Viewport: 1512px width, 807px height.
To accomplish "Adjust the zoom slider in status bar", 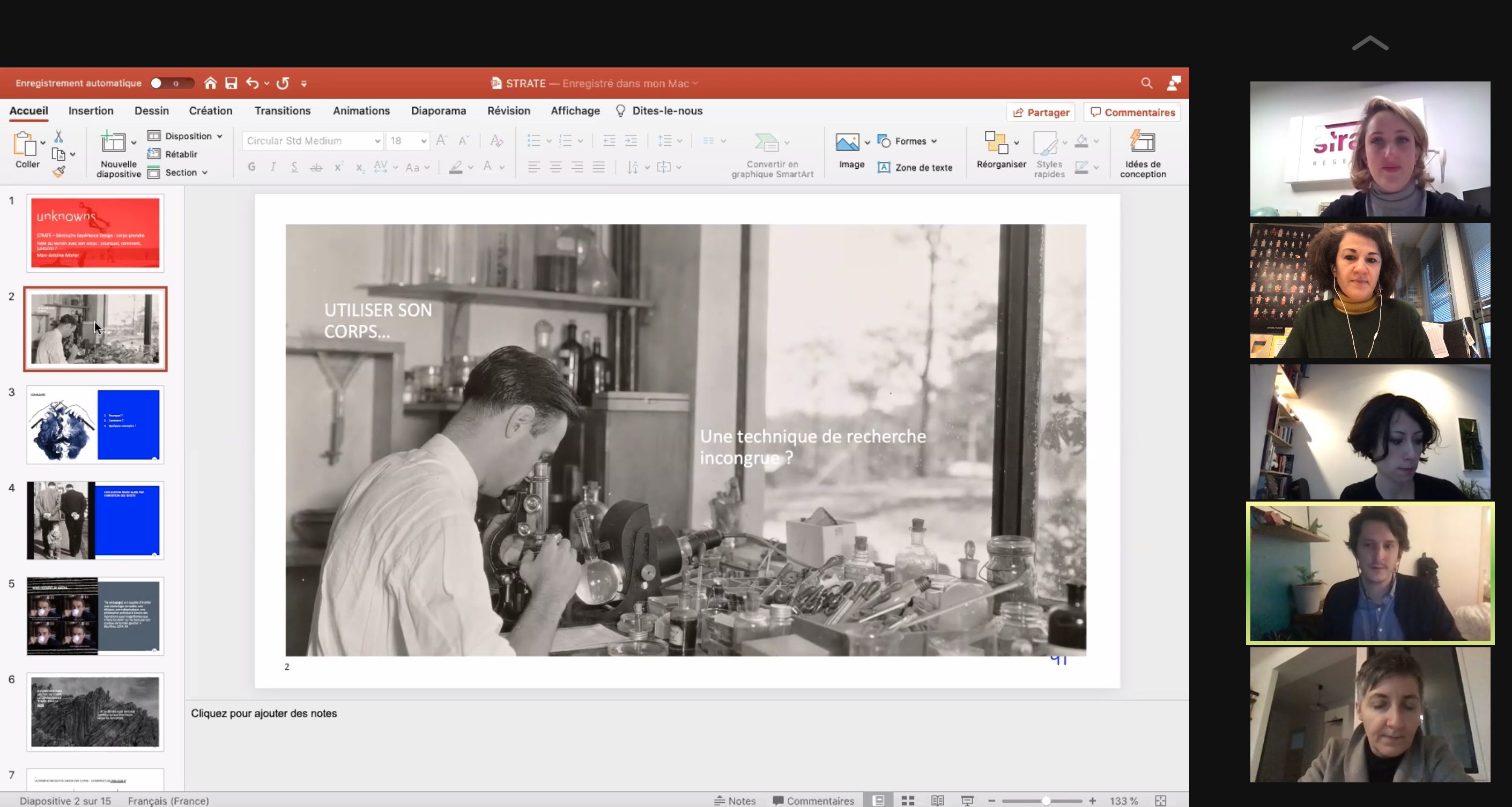I will pyautogui.click(x=1046, y=801).
